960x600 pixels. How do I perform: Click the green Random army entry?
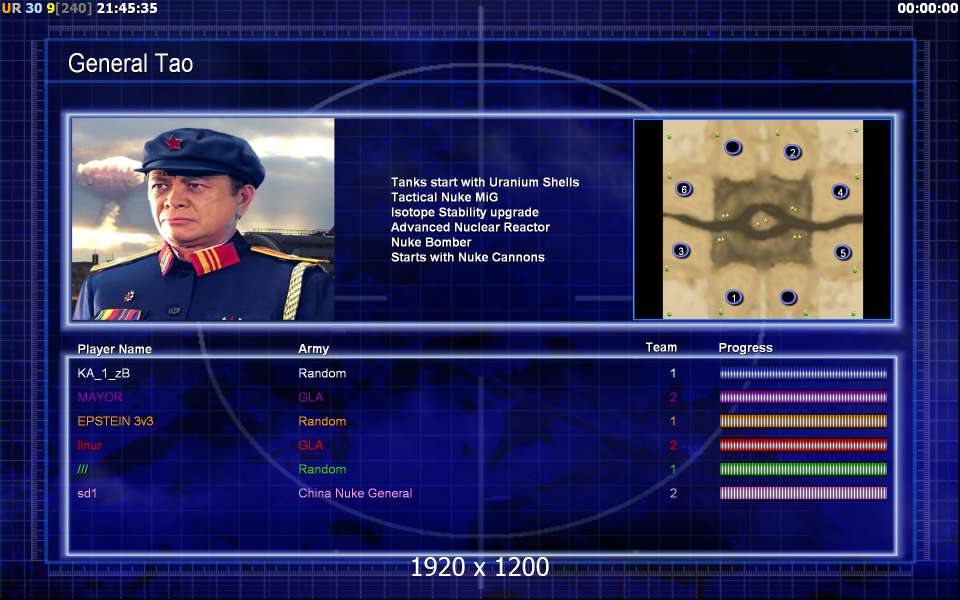(322, 470)
